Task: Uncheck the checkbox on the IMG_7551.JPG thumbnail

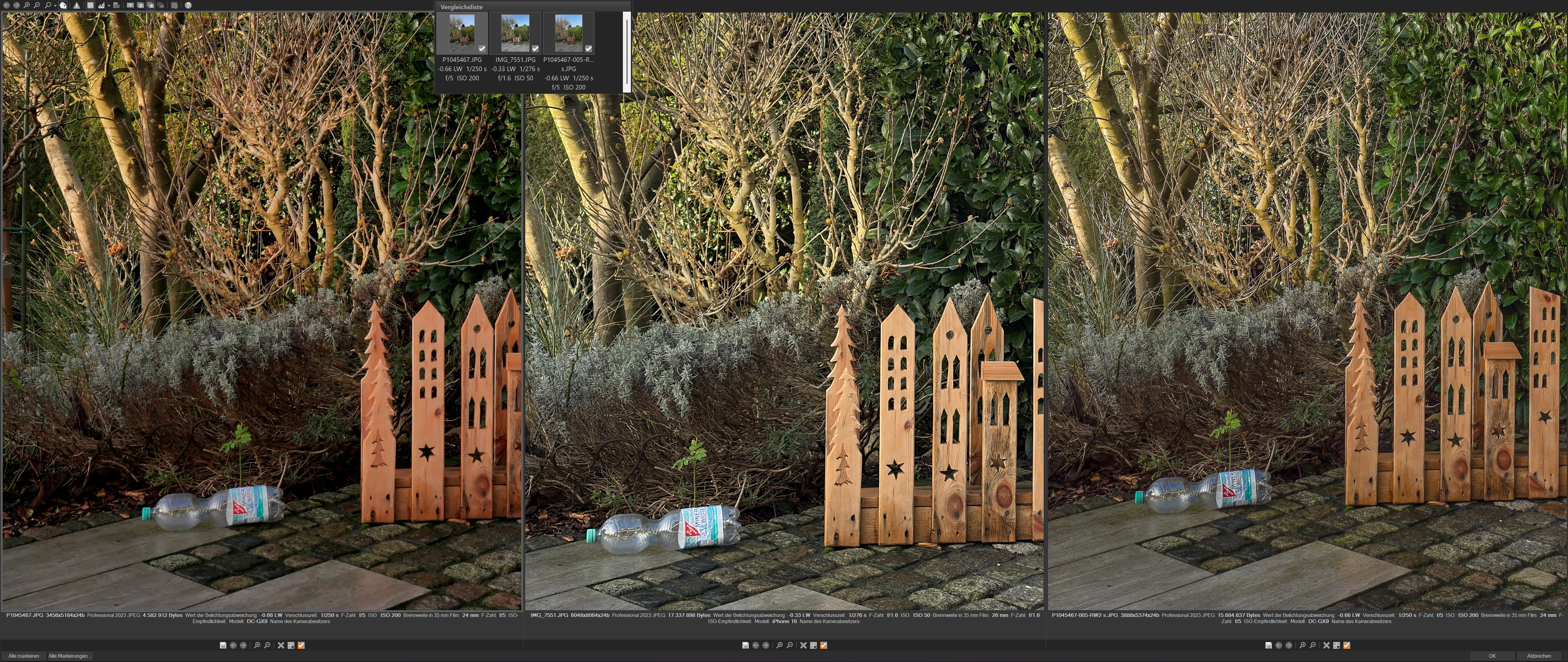Action: click(x=535, y=49)
